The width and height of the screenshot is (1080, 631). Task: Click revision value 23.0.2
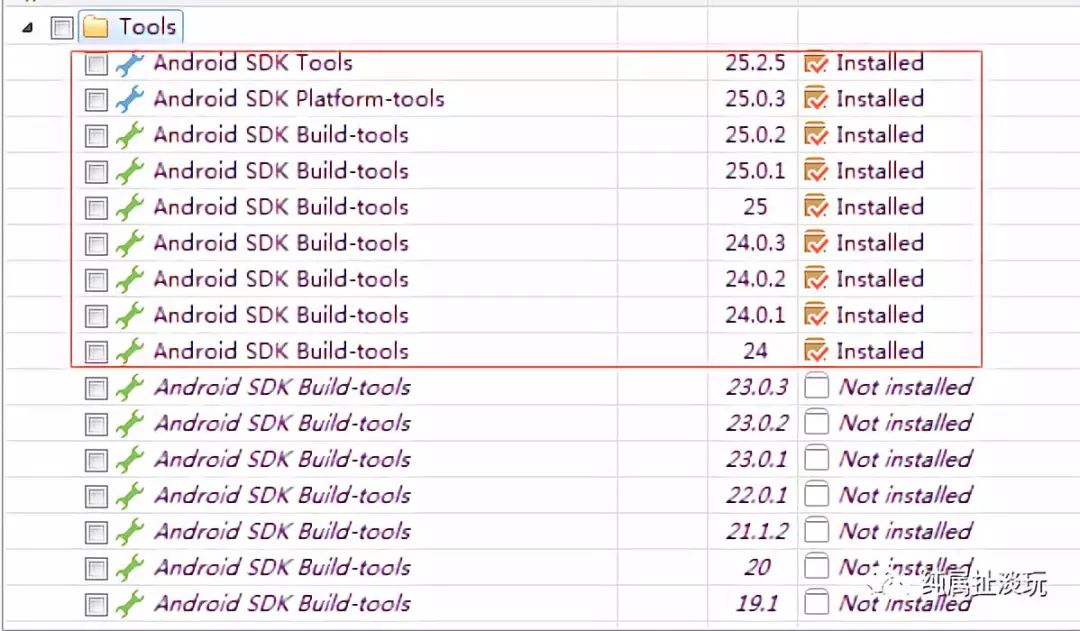coord(757,423)
